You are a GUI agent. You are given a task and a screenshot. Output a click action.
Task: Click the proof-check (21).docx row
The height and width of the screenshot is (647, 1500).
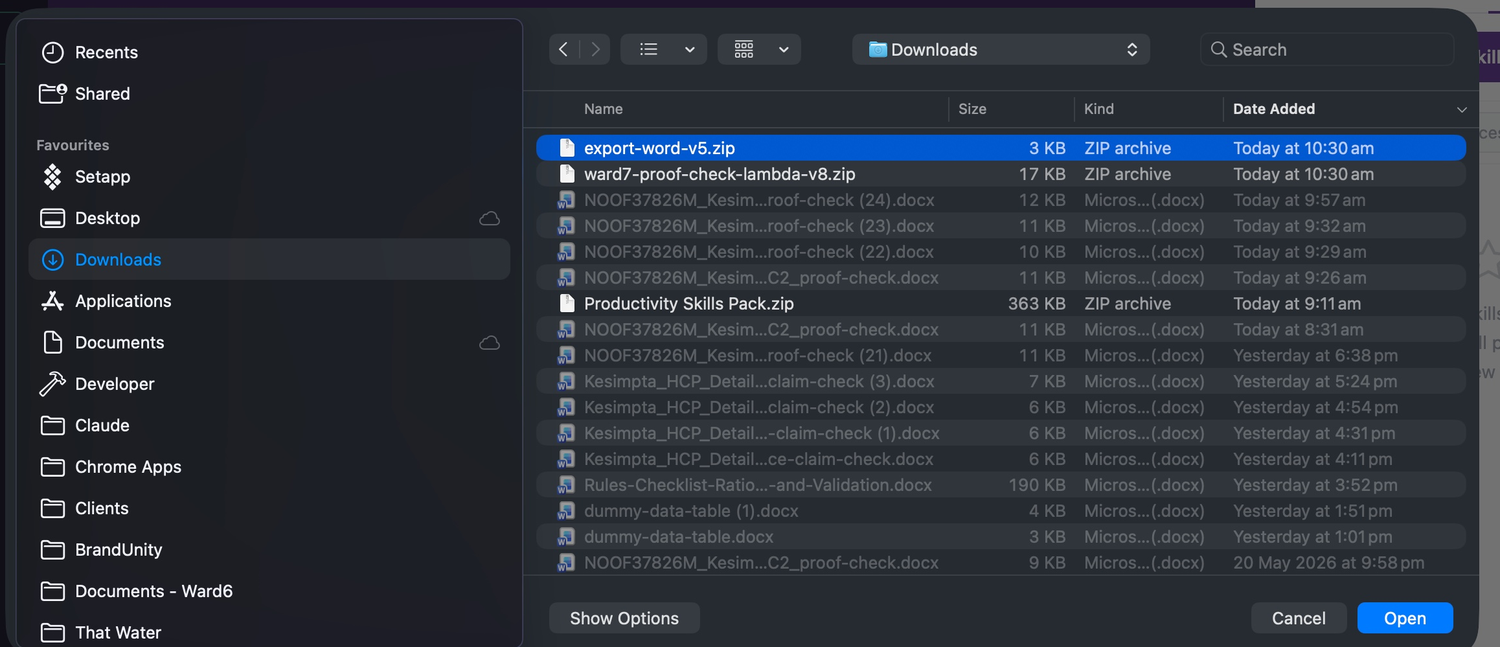click(1001, 355)
